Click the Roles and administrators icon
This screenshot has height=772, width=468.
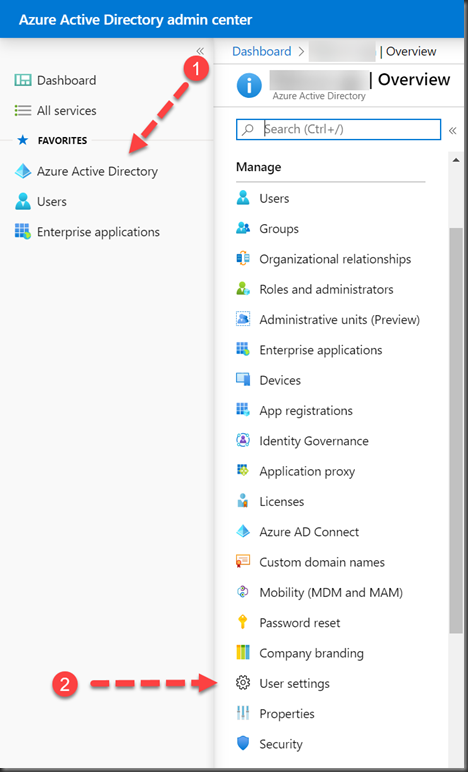[x=243, y=289]
